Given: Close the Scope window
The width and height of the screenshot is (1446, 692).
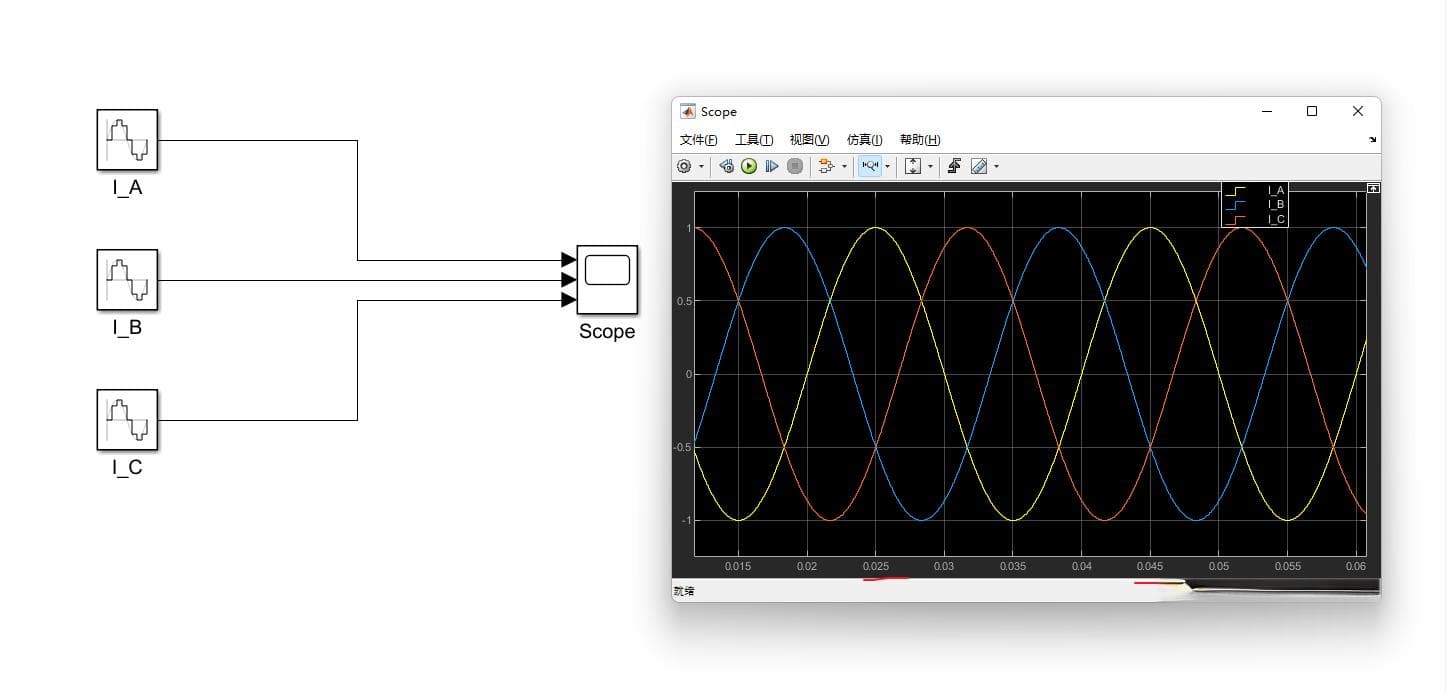Looking at the screenshot, I should tap(1357, 111).
